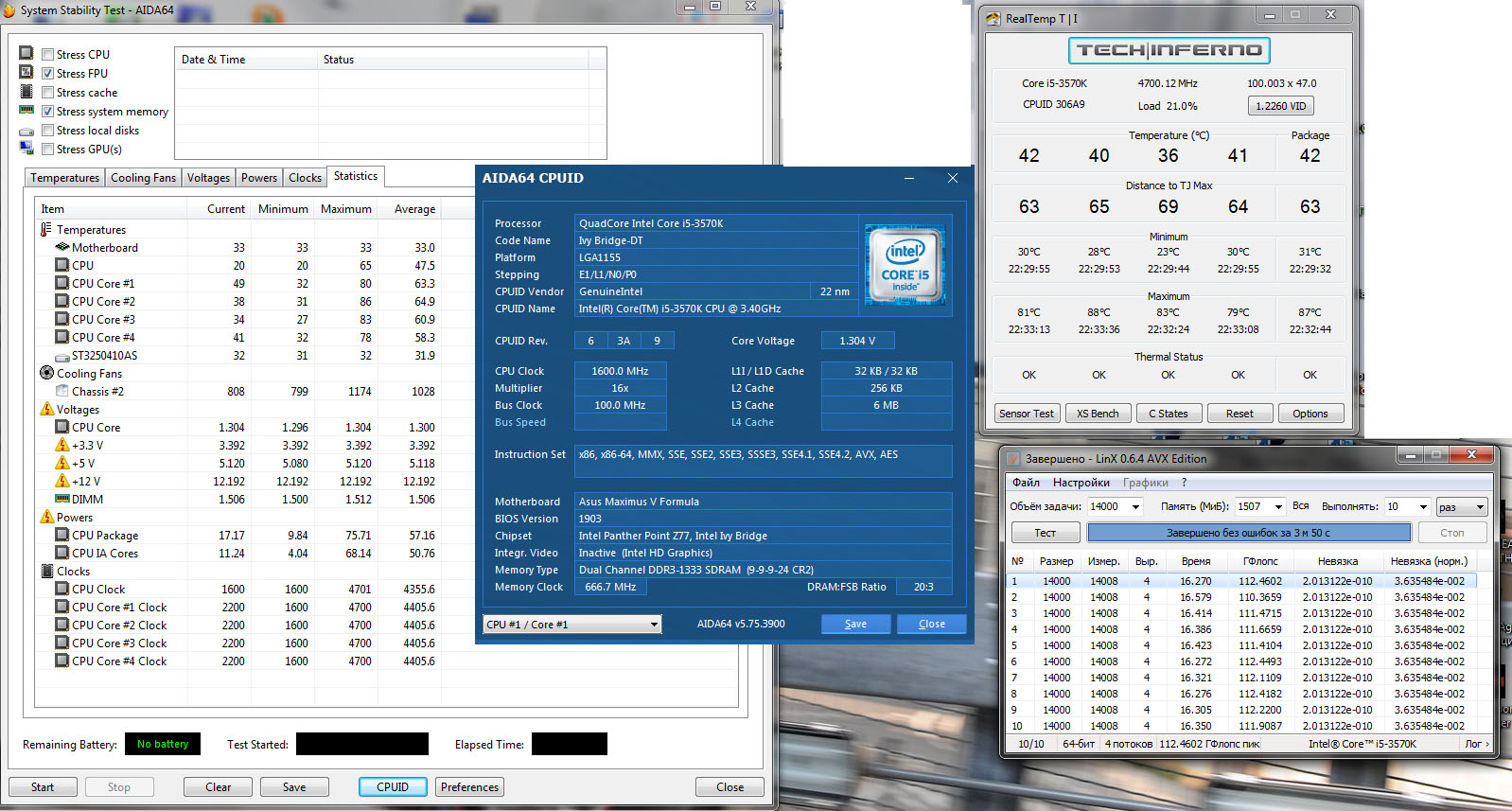Viewport: 1512px width, 811px height.
Task: Click Save in the CPUID window
Action: point(855,625)
